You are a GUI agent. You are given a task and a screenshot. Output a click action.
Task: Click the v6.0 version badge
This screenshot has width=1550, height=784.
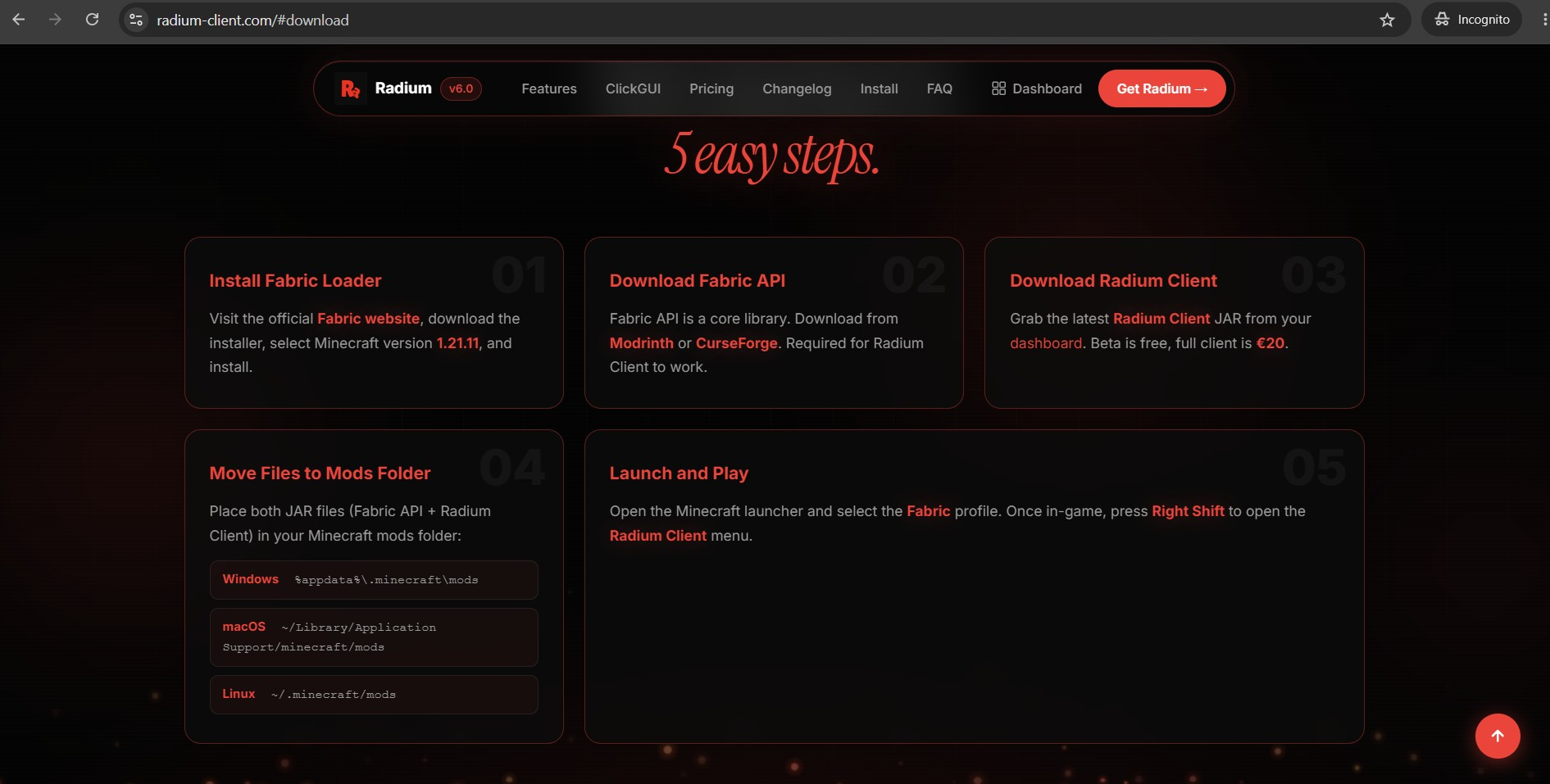coord(461,88)
